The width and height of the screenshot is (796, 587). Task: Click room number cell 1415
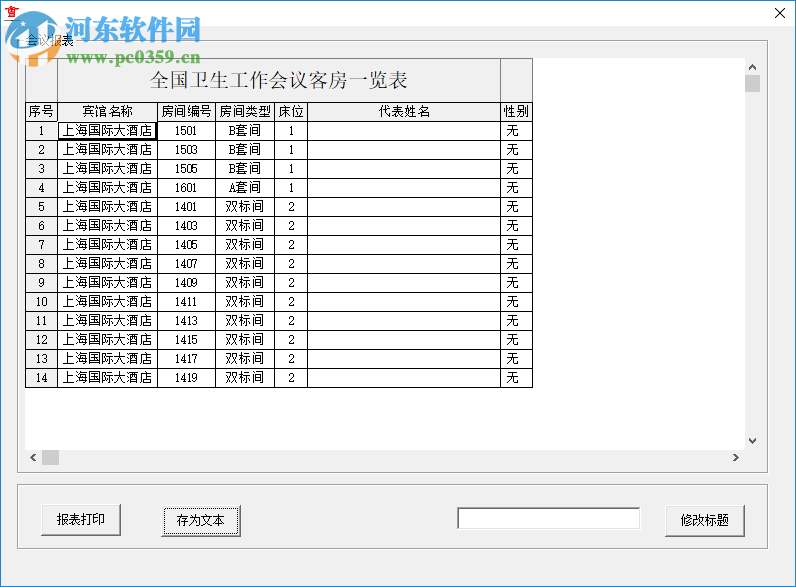pyautogui.click(x=186, y=340)
